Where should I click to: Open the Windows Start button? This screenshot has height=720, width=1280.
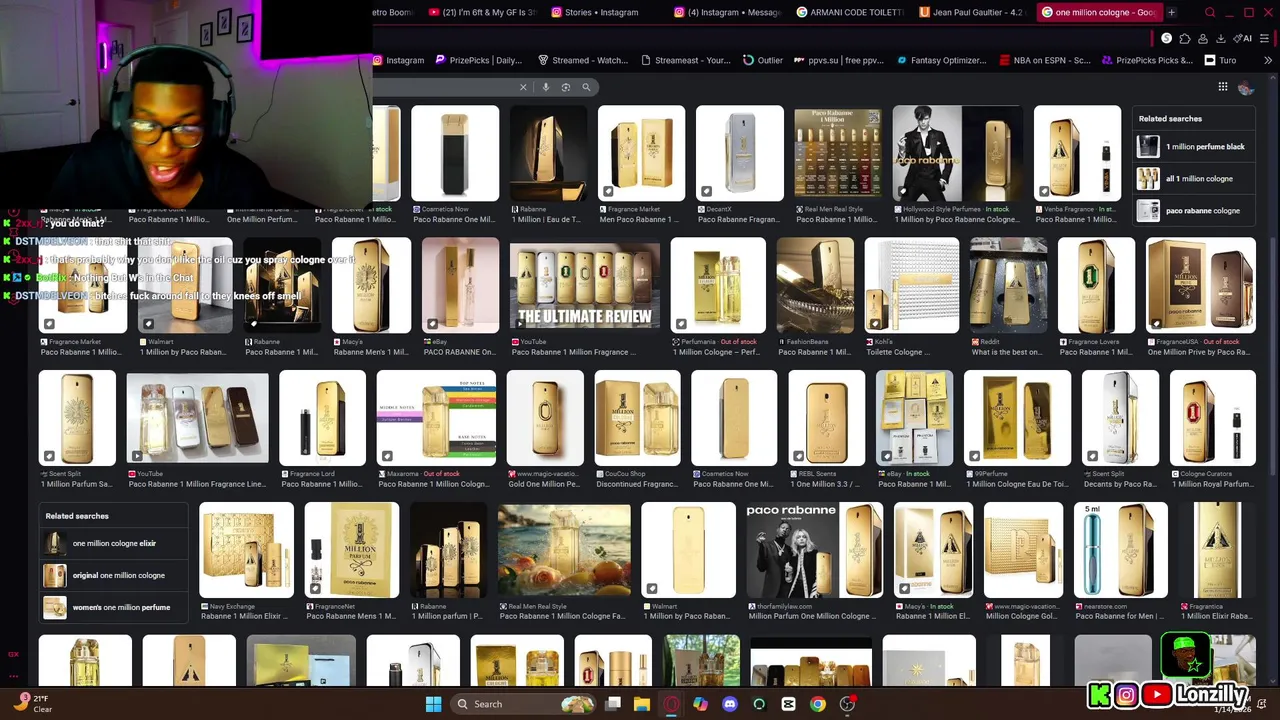tap(433, 704)
